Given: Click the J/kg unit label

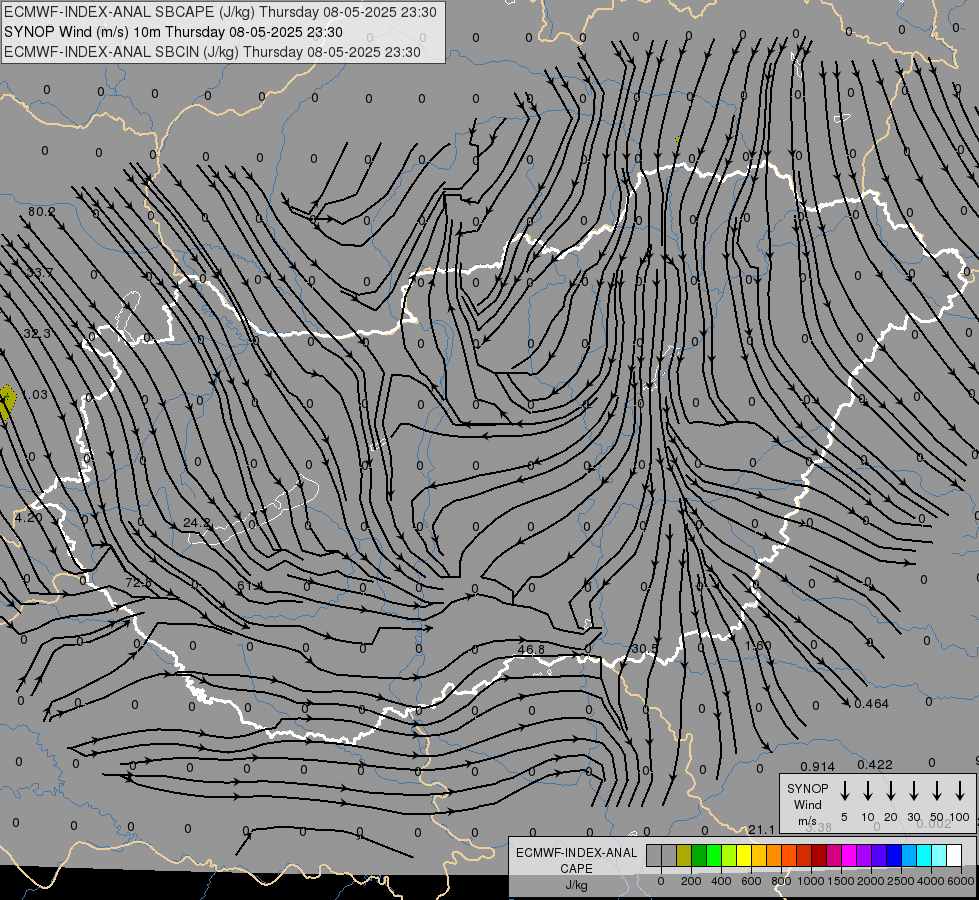Looking at the screenshot, I should [x=576, y=885].
